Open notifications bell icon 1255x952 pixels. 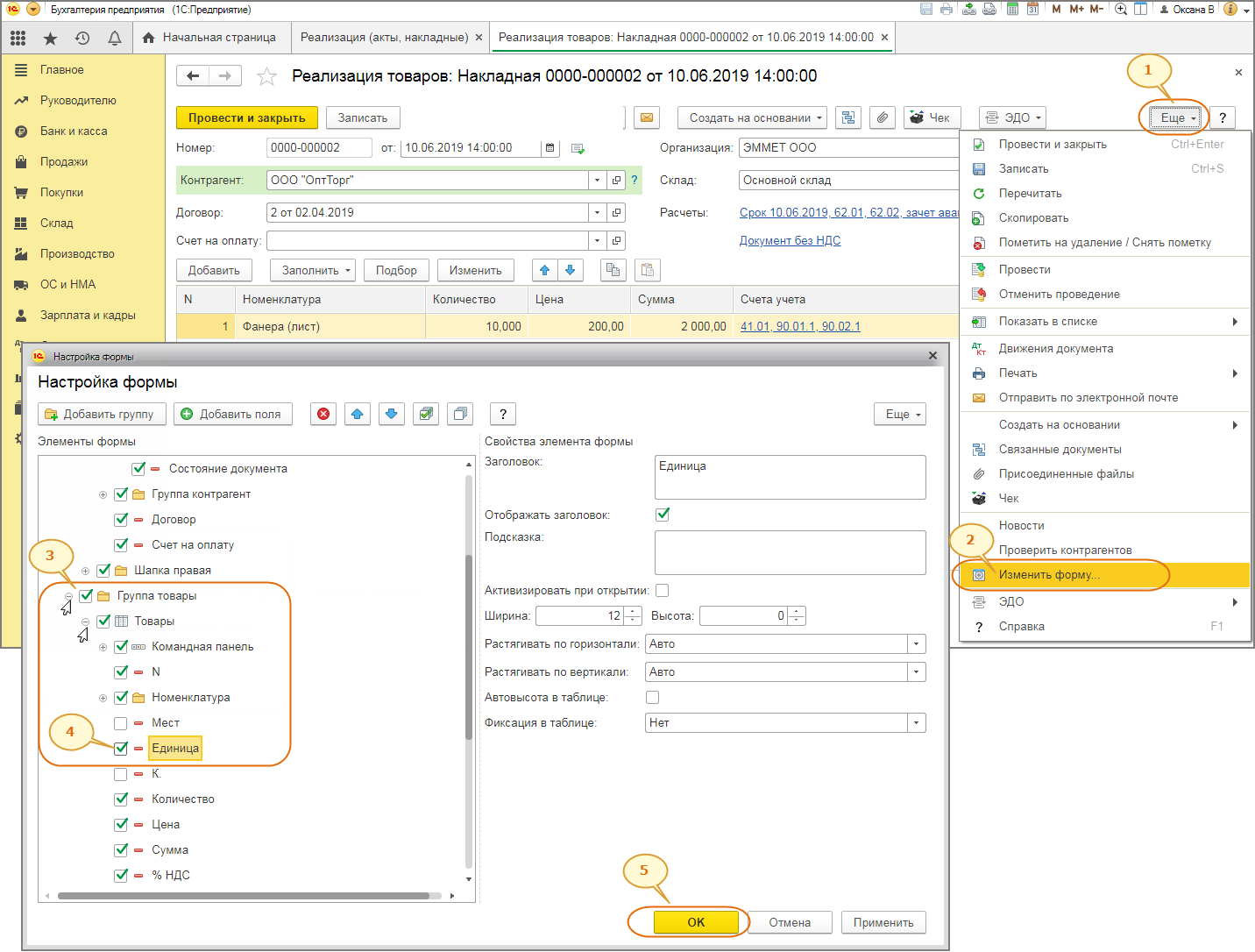(x=114, y=38)
